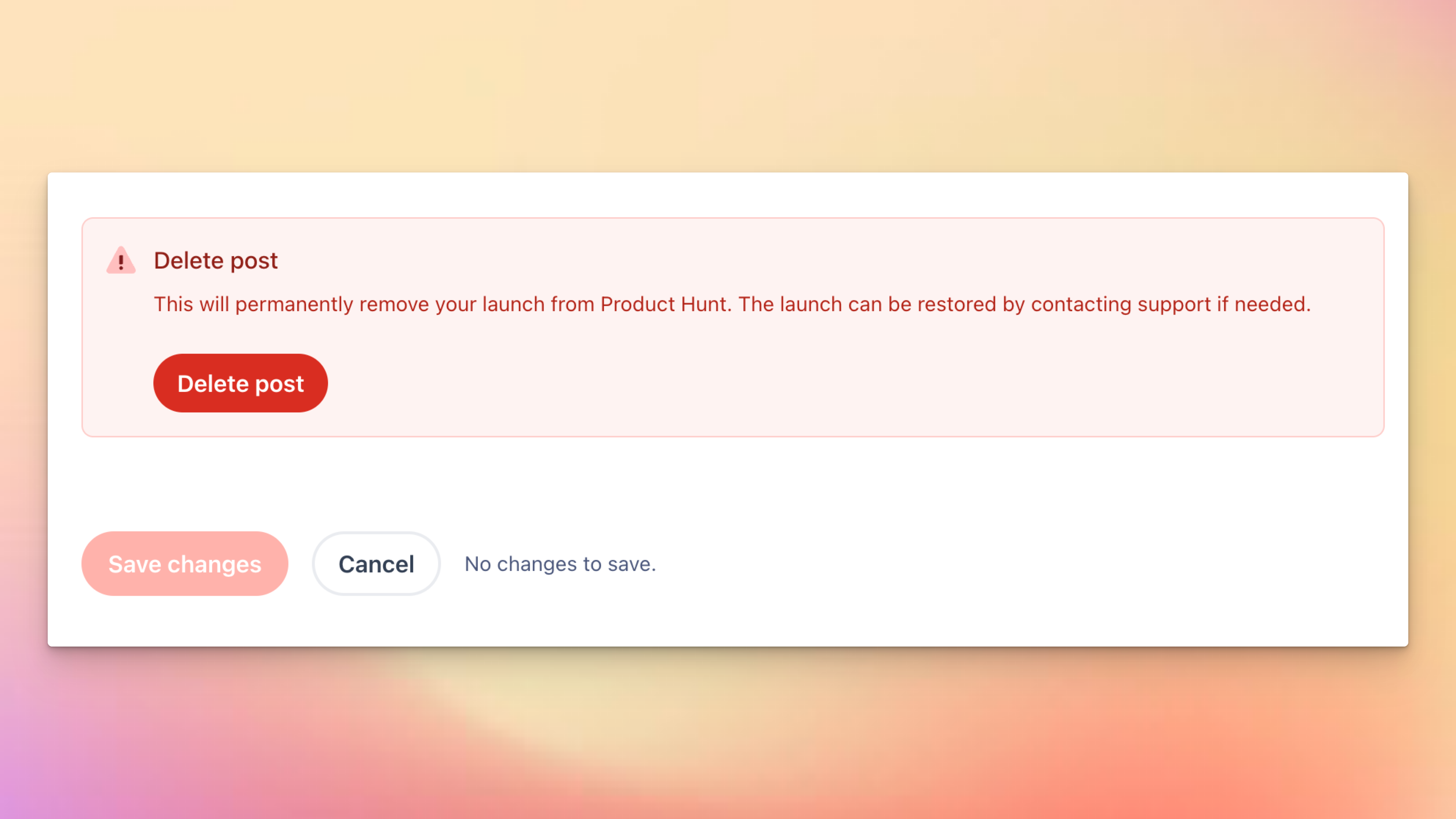Click the sentence starting 'This will permanently remove'
Screen dimensions: 1456x819
click(442, 304)
